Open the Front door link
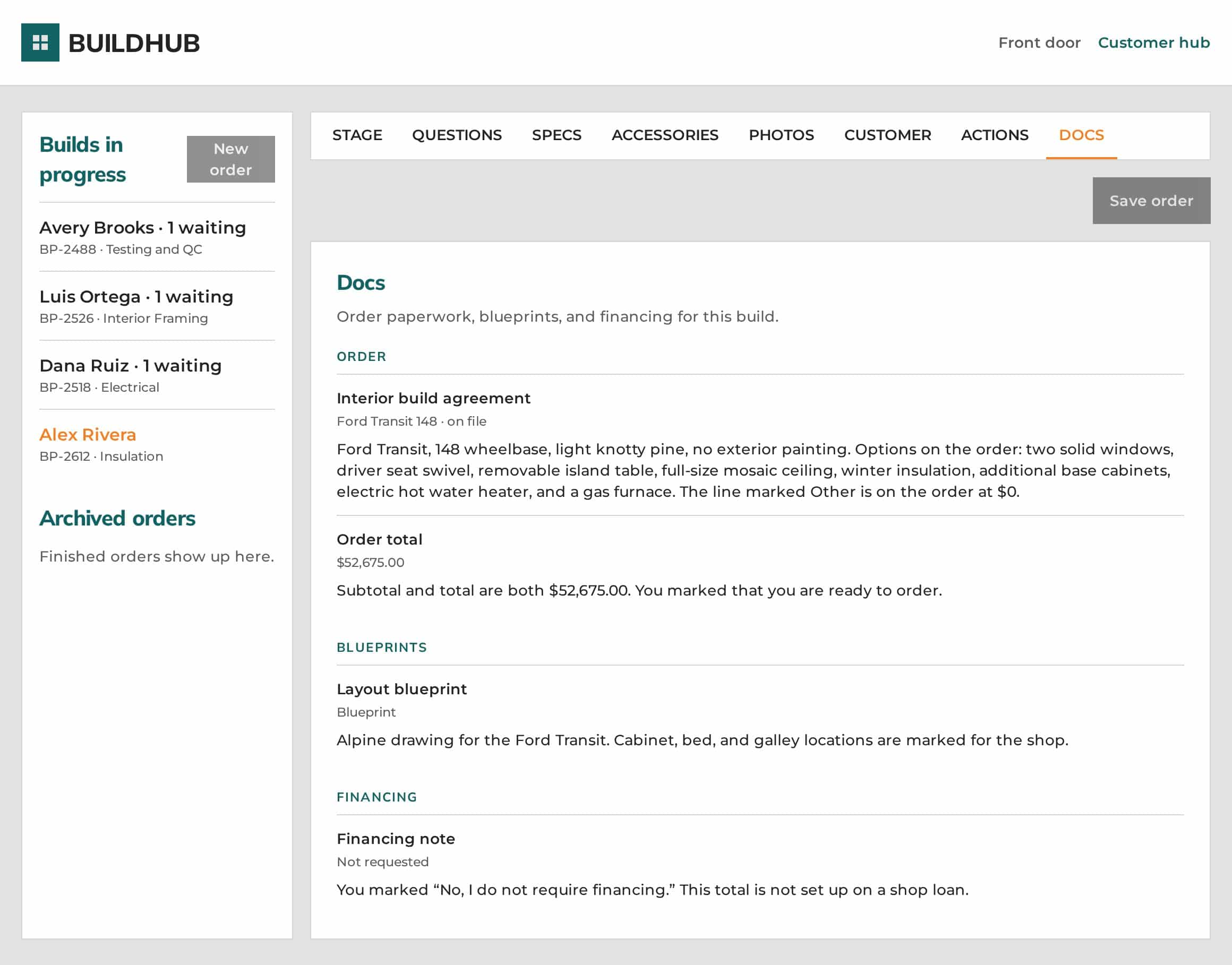Viewport: 1232px width, 965px height. click(1039, 43)
